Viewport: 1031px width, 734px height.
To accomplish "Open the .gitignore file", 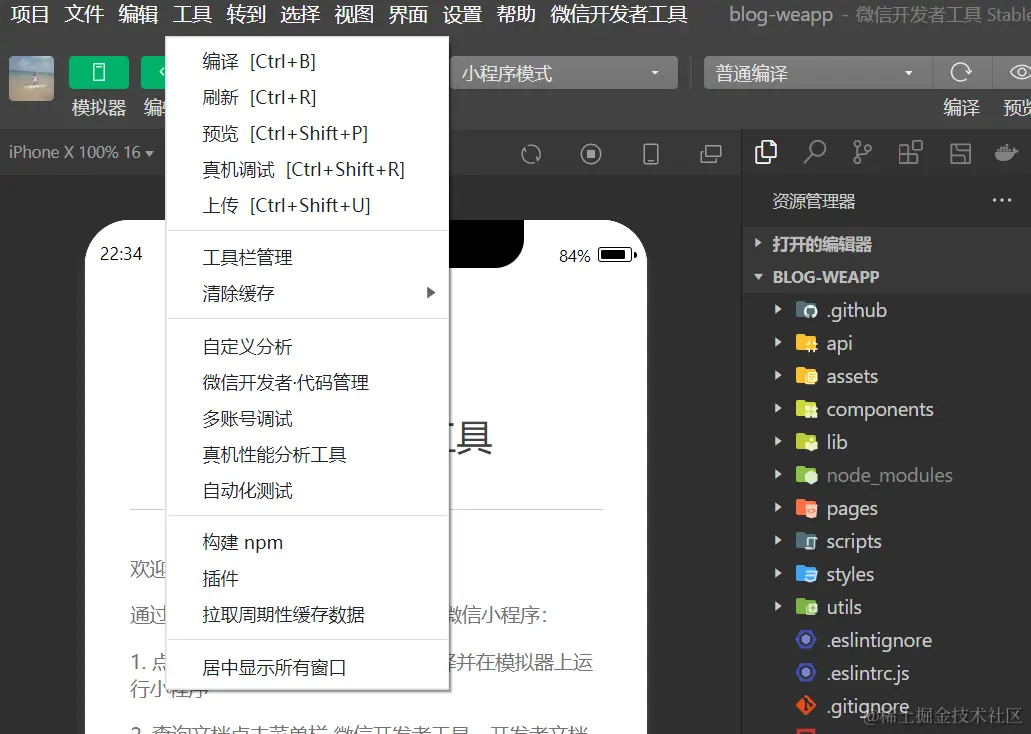I will 887,706.
